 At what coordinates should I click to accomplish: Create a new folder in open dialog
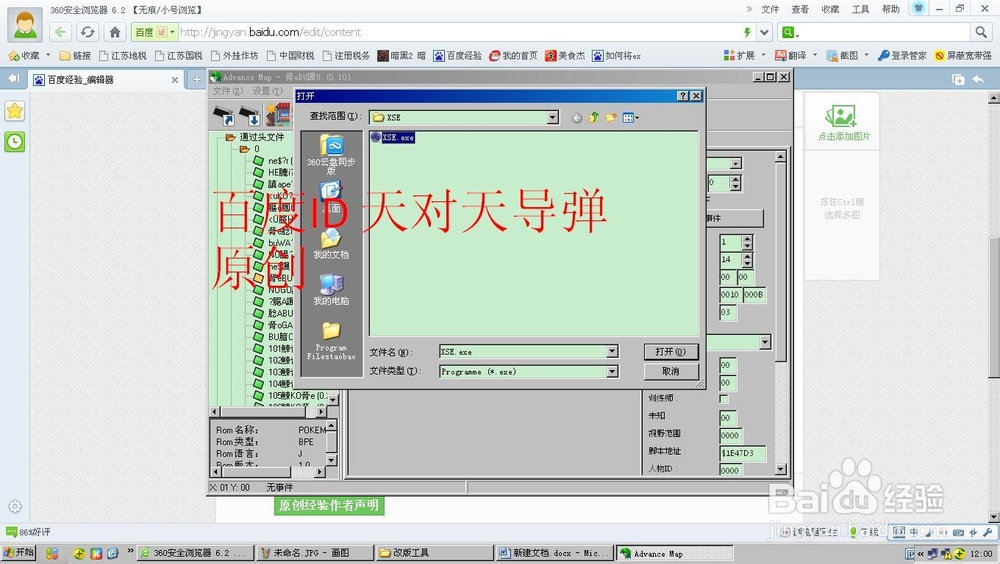tap(611, 117)
